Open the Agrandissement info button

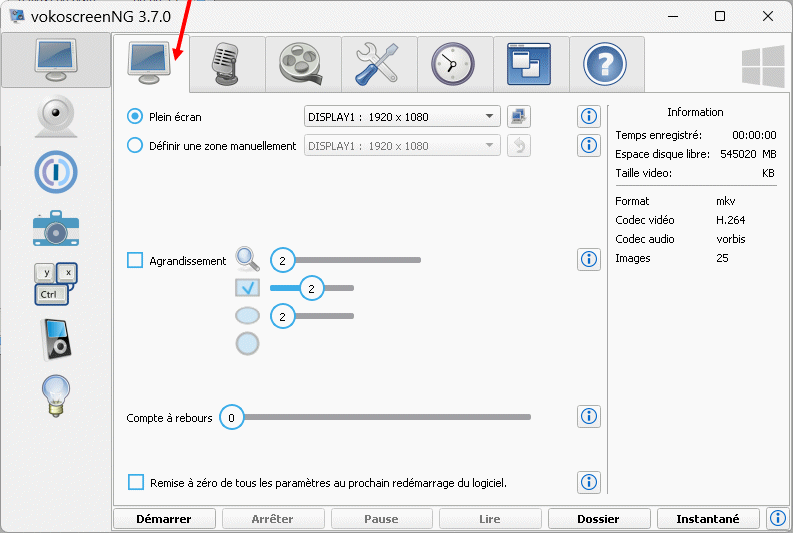click(x=589, y=259)
